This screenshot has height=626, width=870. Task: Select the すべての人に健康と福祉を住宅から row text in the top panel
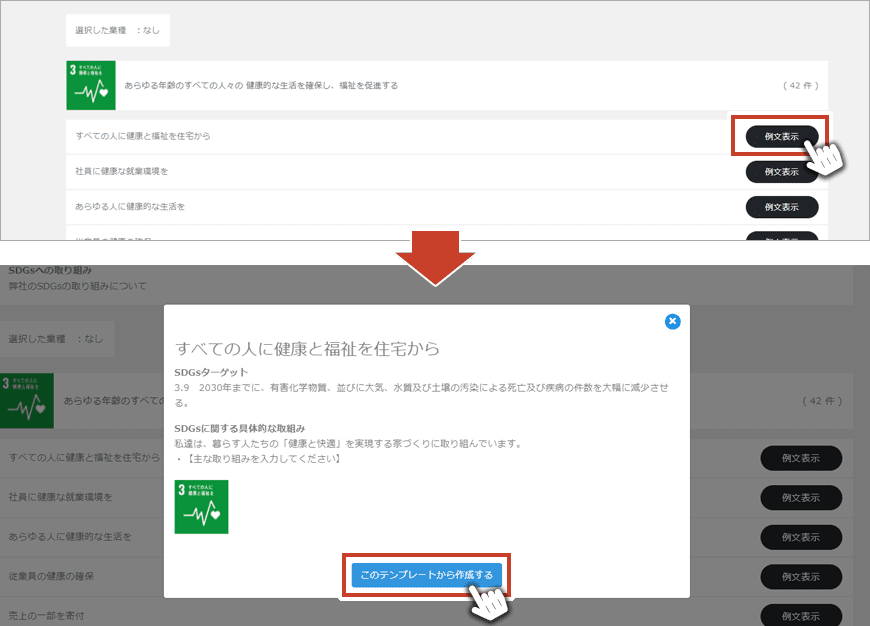(143, 136)
